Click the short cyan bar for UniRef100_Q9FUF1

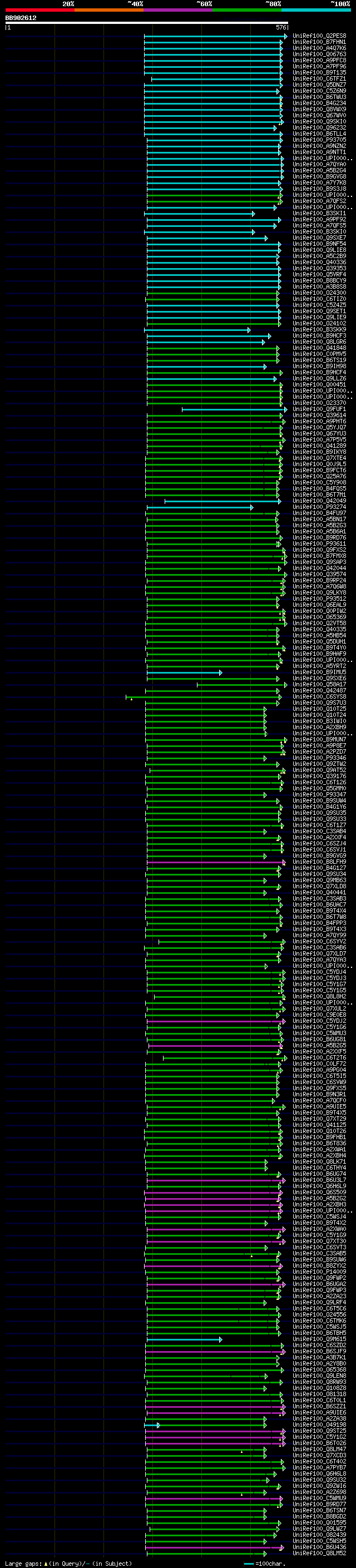[234, 409]
